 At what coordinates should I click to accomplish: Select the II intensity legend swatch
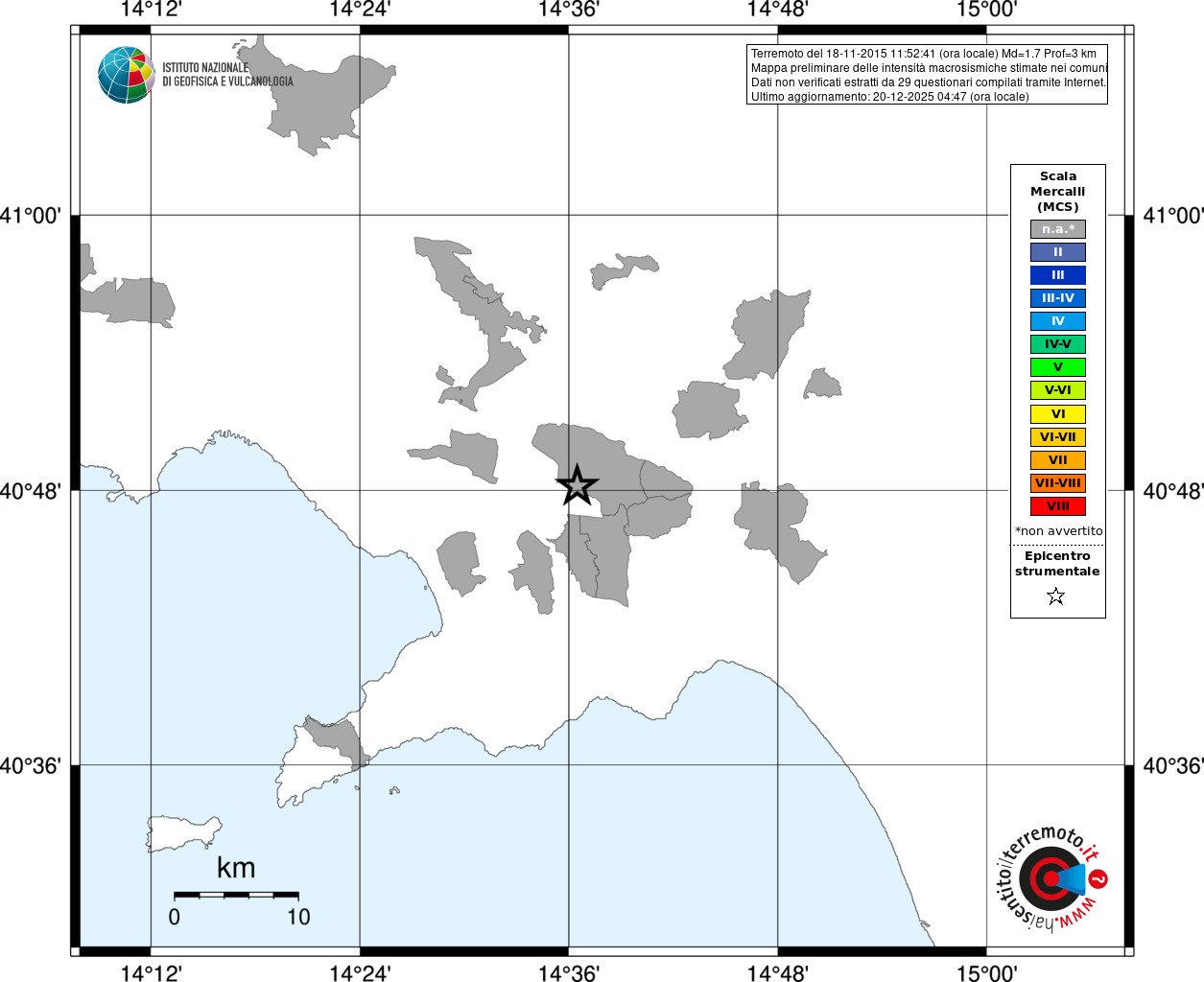pyautogui.click(x=1058, y=252)
